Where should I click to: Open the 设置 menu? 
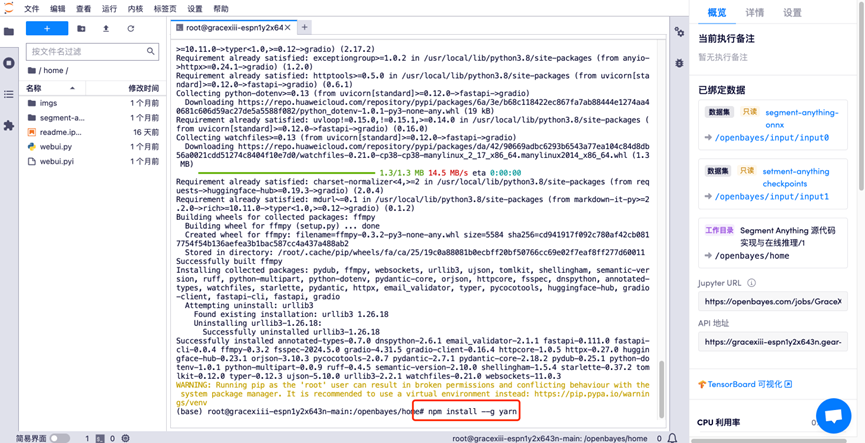tap(195, 9)
